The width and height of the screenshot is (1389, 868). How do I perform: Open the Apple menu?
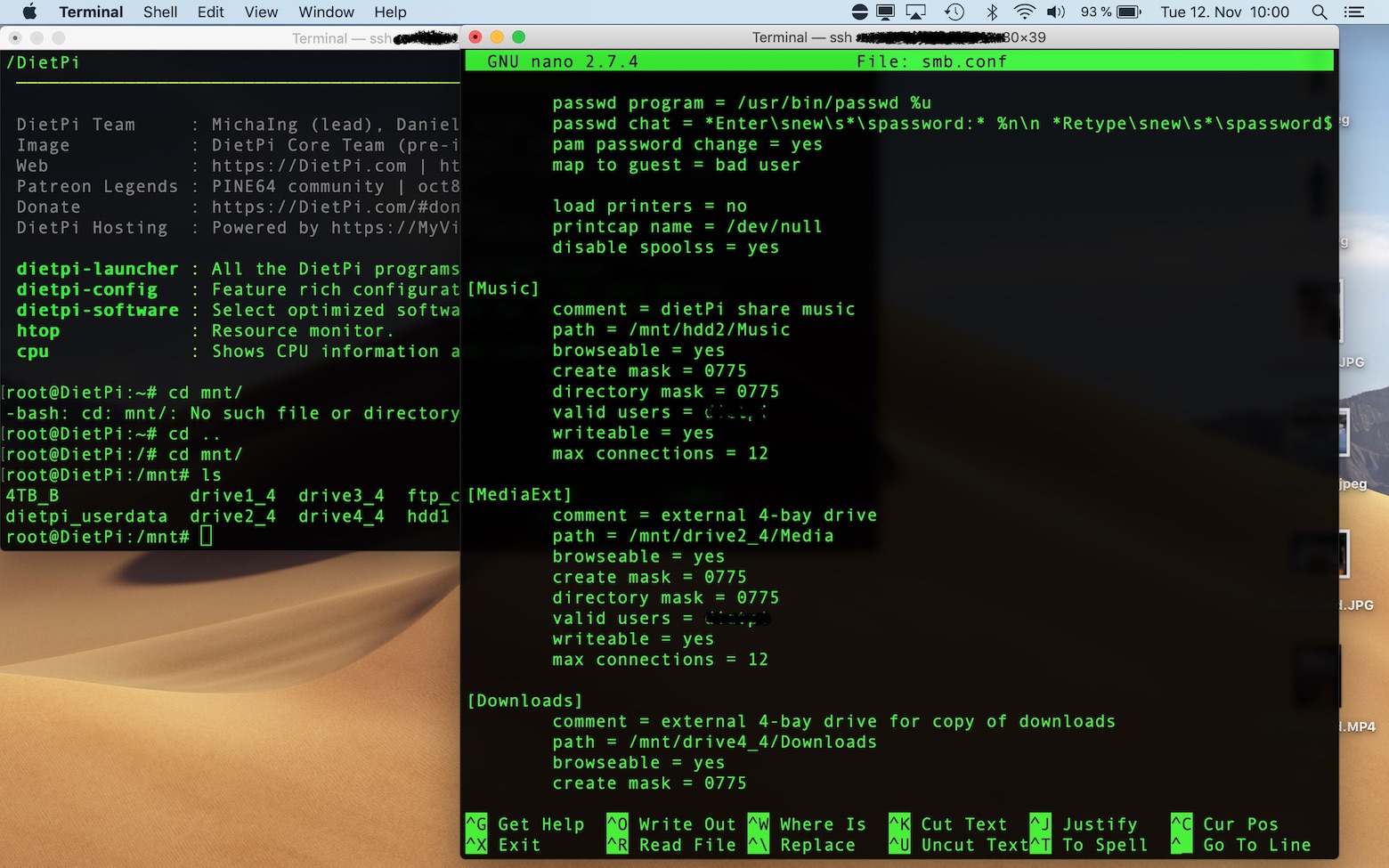[28, 12]
